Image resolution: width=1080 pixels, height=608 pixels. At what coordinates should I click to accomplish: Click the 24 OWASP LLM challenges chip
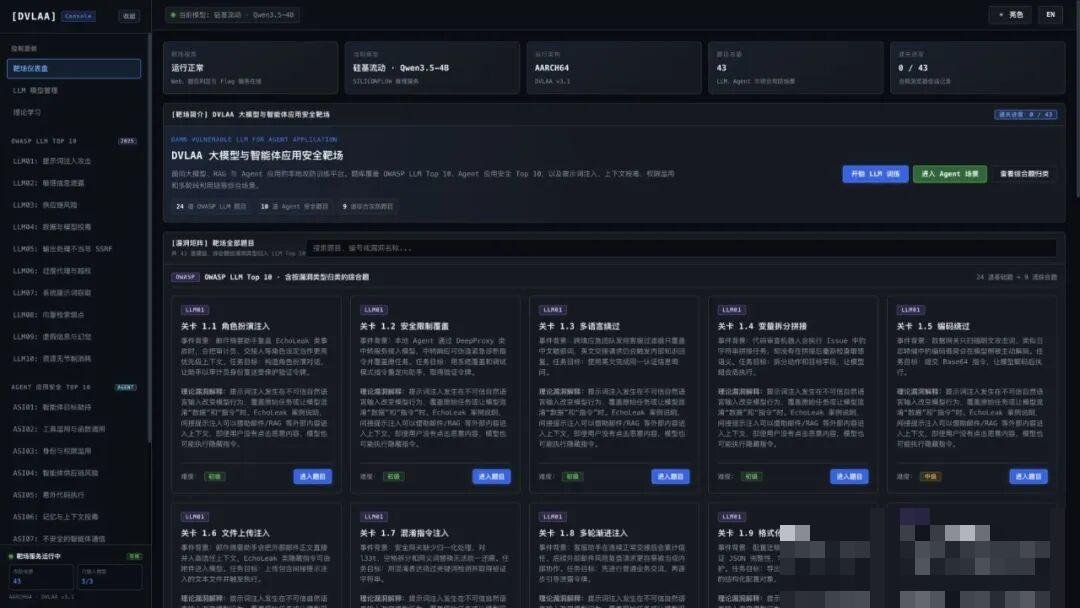tap(211, 207)
